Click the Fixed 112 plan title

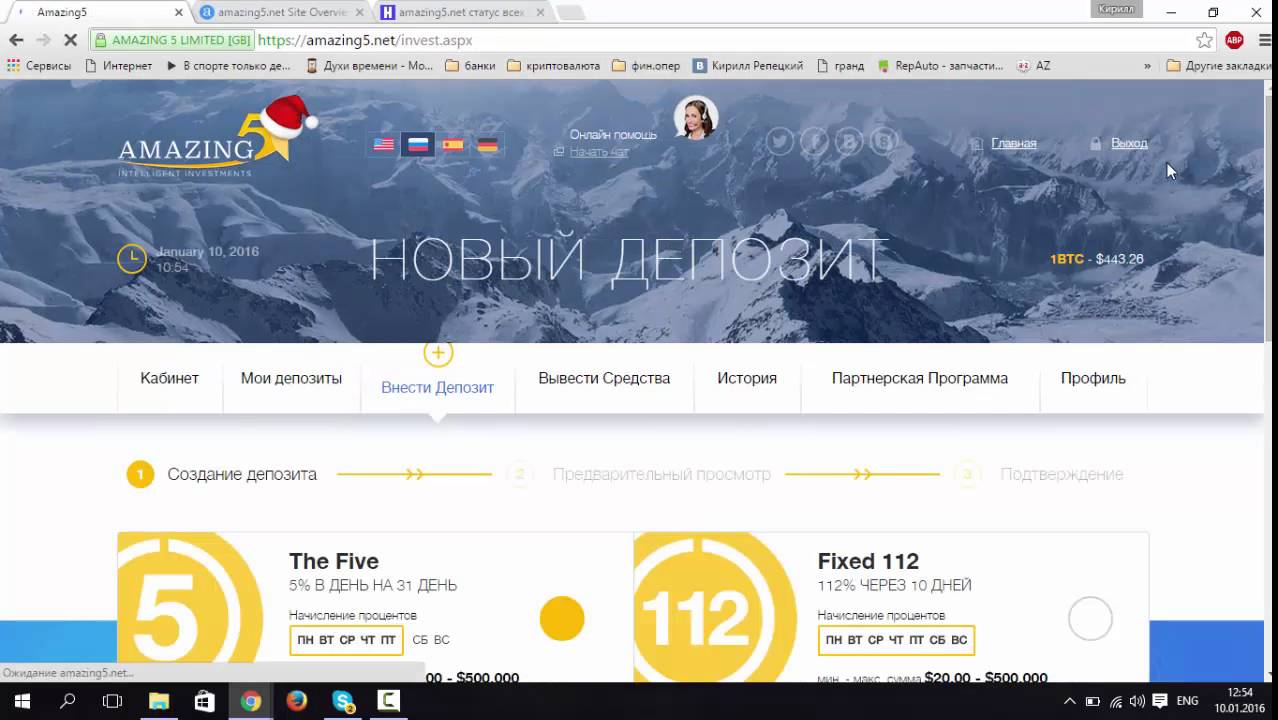click(868, 561)
